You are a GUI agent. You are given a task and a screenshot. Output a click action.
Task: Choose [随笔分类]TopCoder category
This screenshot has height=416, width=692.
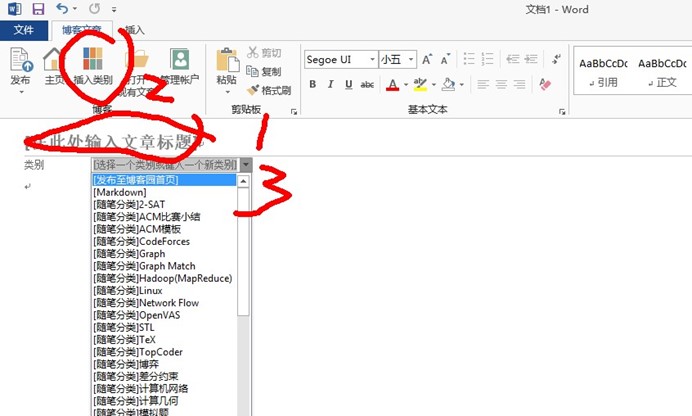tap(164, 352)
